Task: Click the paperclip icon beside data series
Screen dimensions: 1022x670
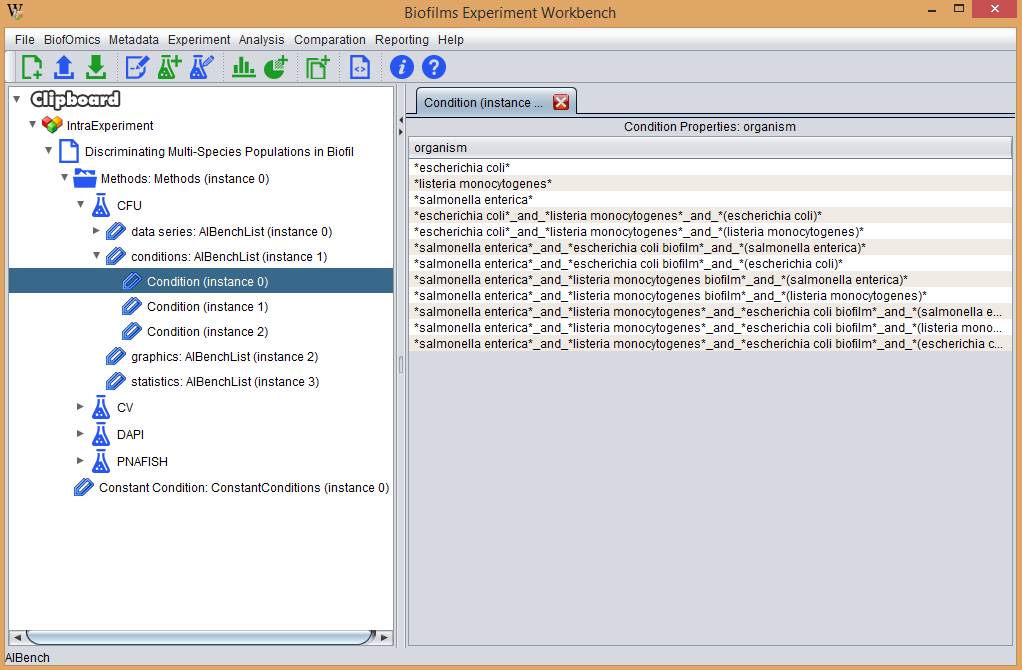Action: click(x=116, y=231)
